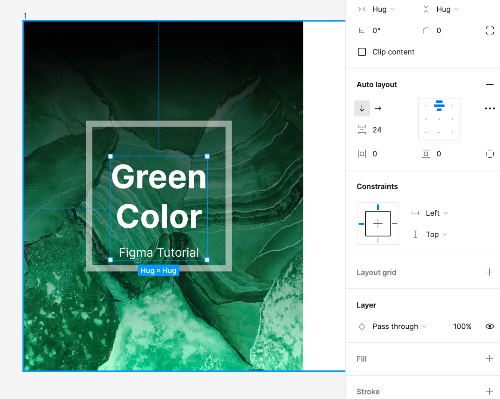Click the constraints box widget

378,223
